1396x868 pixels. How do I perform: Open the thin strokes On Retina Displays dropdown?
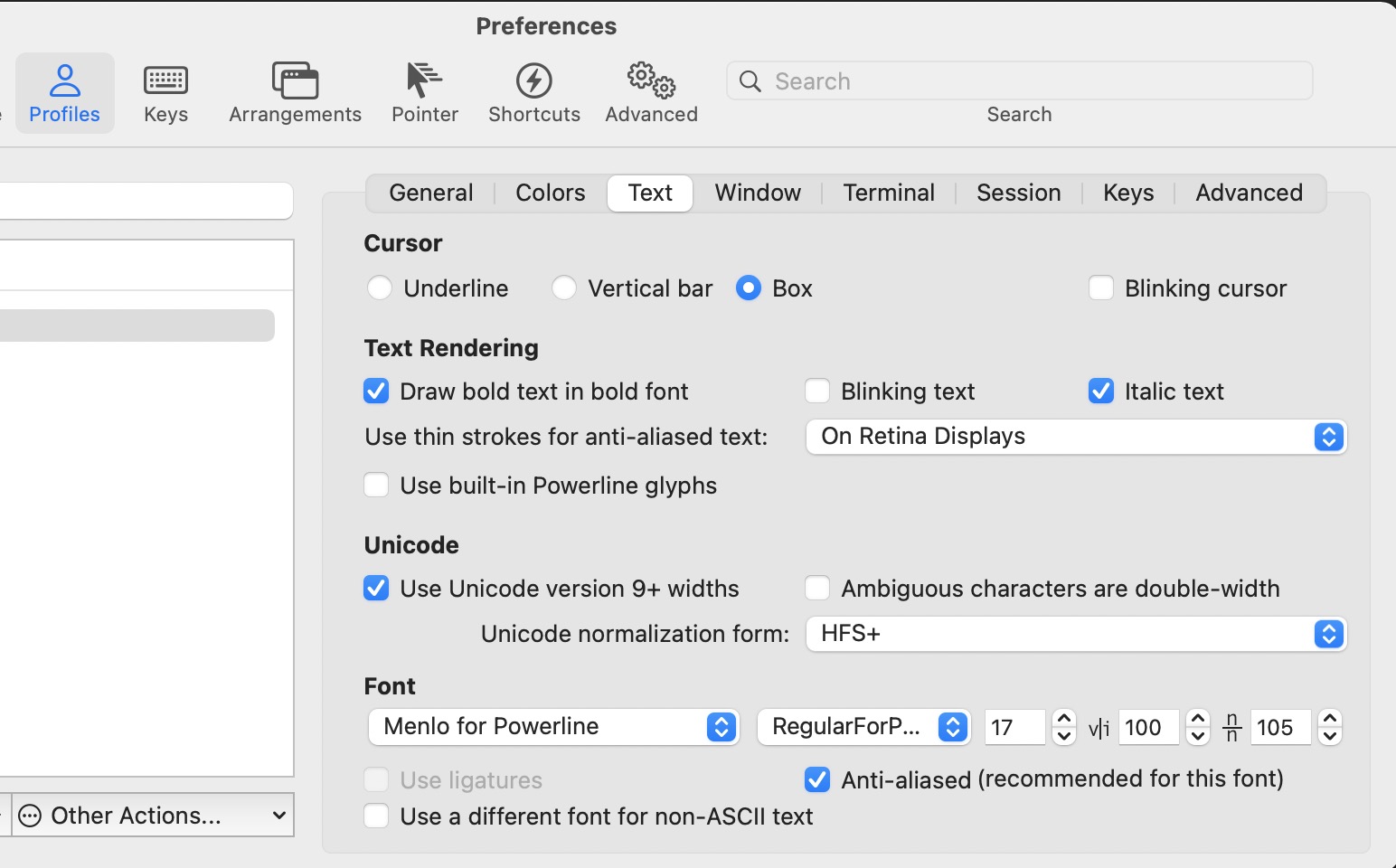click(x=1076, y=437)
